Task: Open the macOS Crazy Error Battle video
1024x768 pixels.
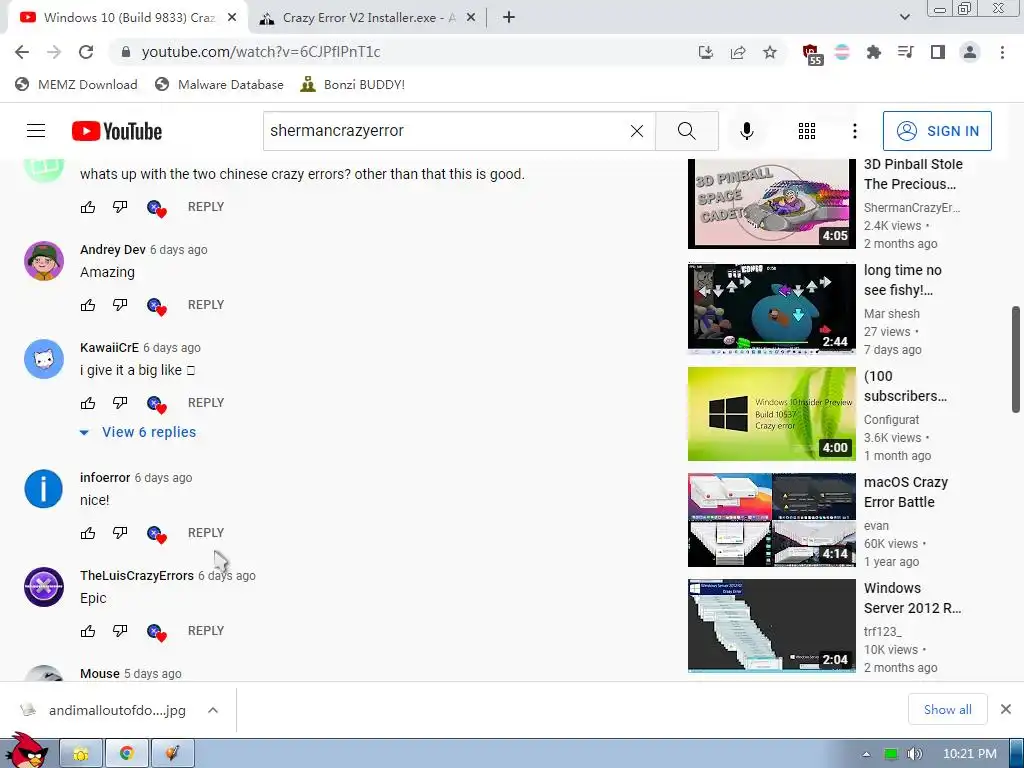Action: point(771,520)
